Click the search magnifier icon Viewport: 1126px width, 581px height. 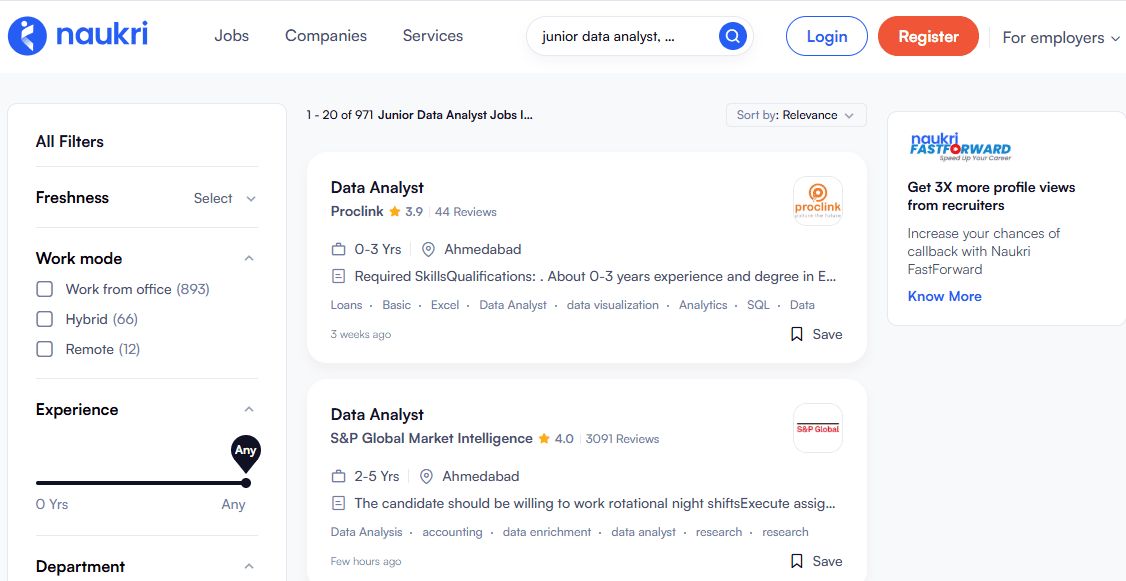click(x=731, y=35)
